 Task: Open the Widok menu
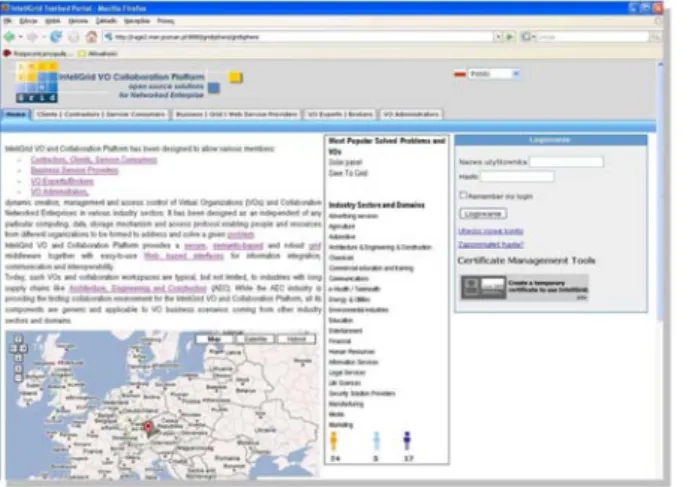click(53, 21)
